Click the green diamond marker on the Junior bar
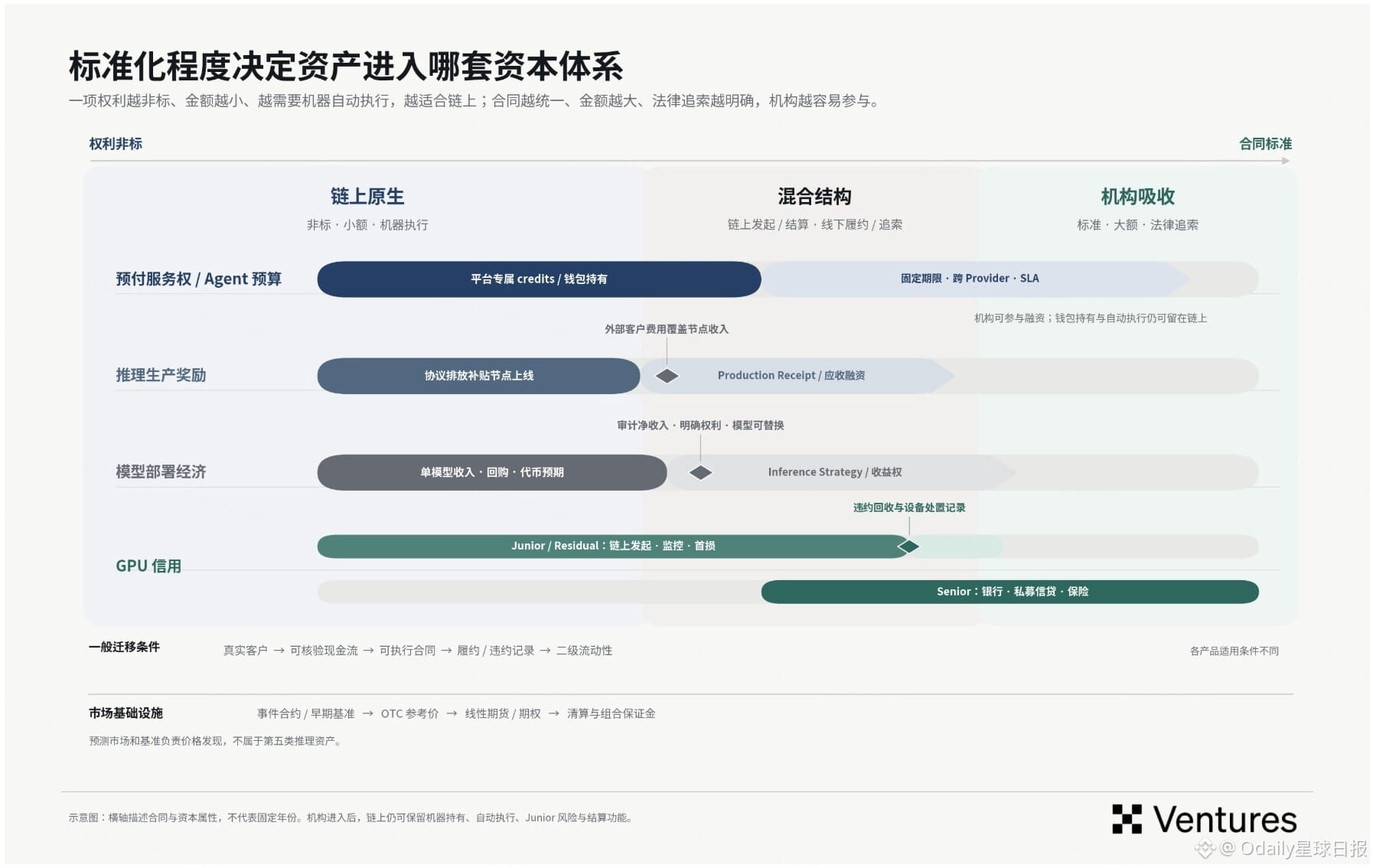The image size is (1373, 868). 908,547
